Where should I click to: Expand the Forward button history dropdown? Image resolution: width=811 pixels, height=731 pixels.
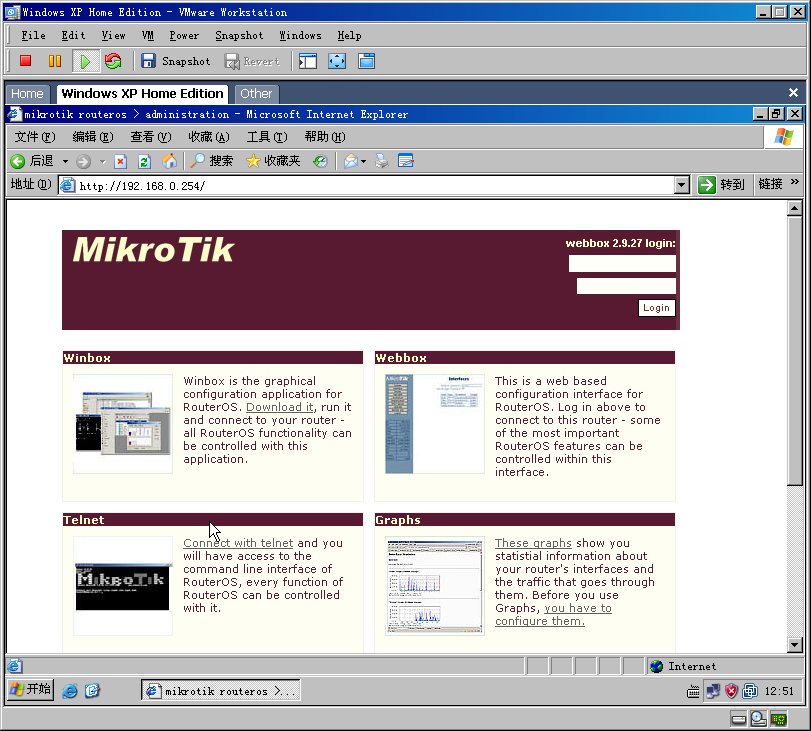[x=102, y=161]
